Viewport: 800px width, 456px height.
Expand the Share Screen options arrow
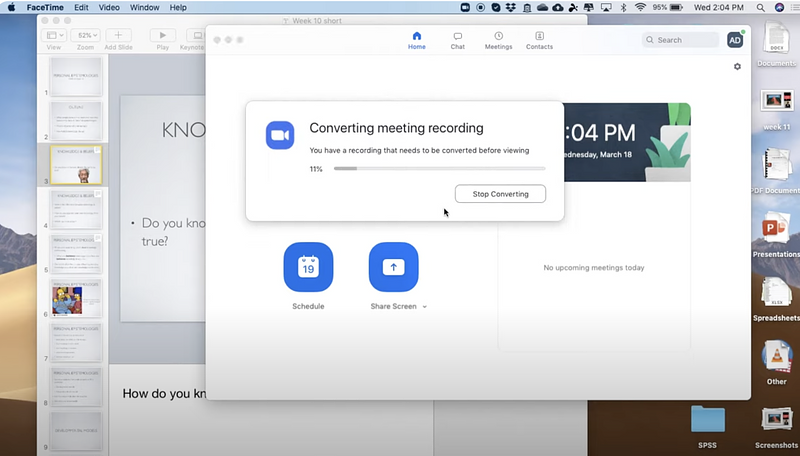425,307
